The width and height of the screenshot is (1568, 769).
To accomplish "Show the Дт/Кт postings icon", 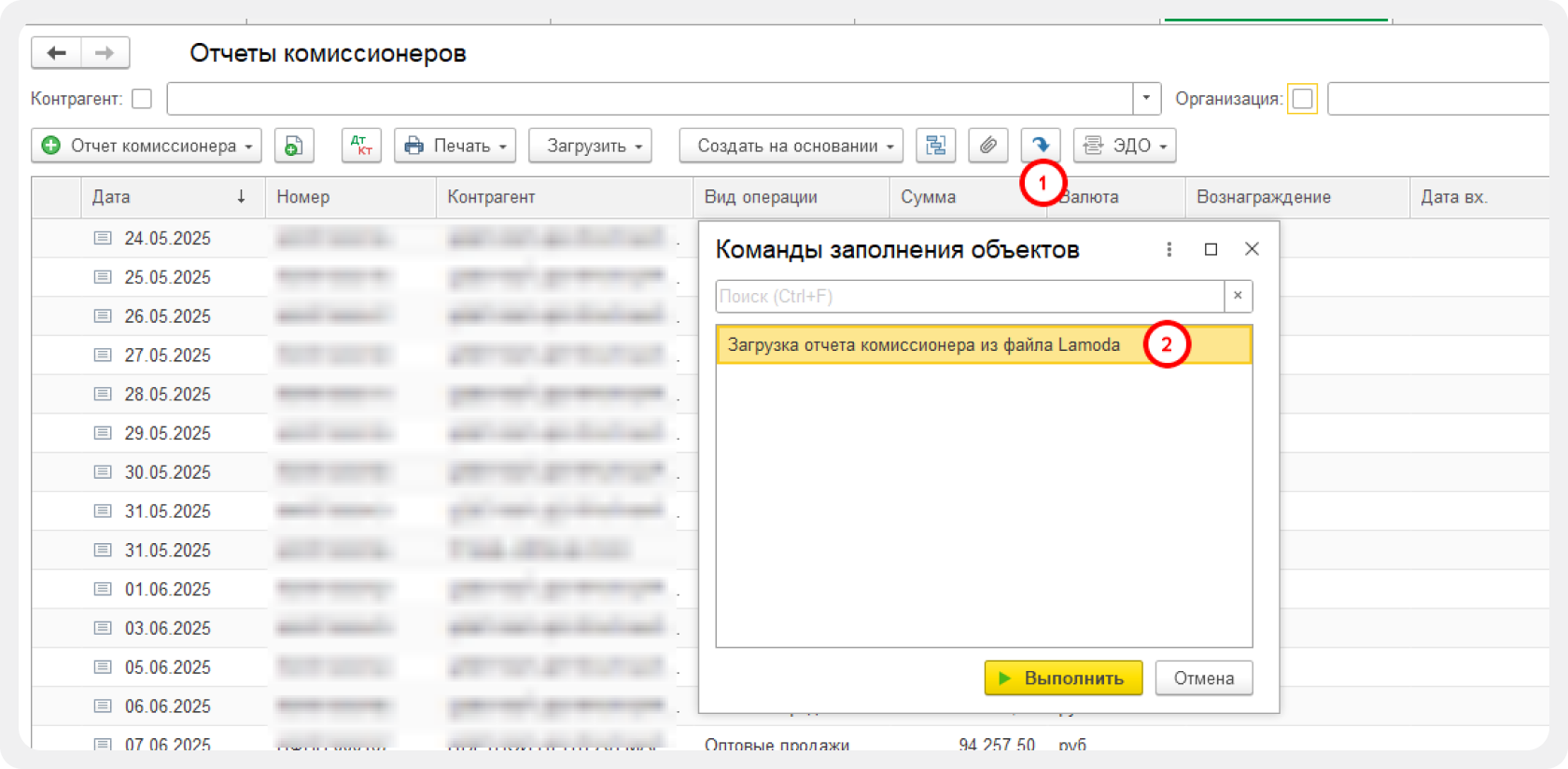I will (x=361, y=146).
